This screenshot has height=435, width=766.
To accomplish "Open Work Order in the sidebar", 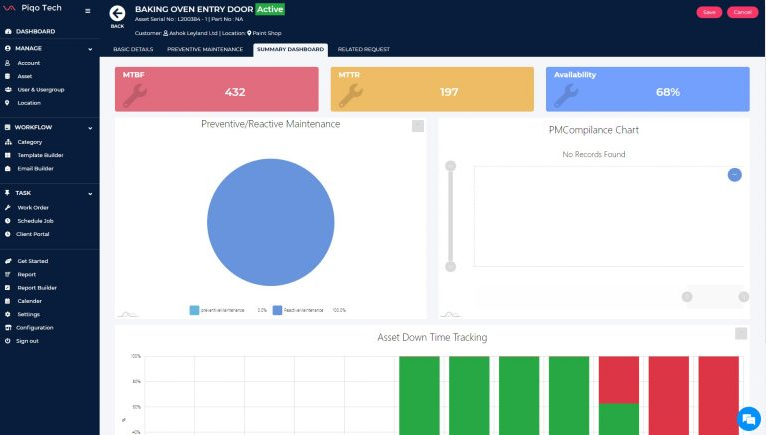I will click(x=33, y=207).
